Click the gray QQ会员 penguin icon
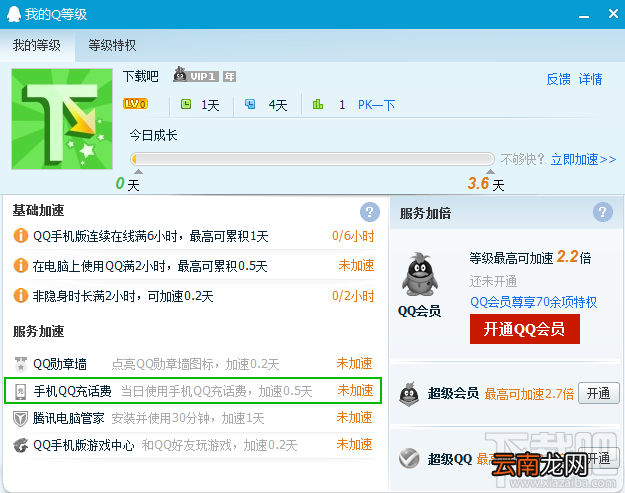 pos(420,274)
